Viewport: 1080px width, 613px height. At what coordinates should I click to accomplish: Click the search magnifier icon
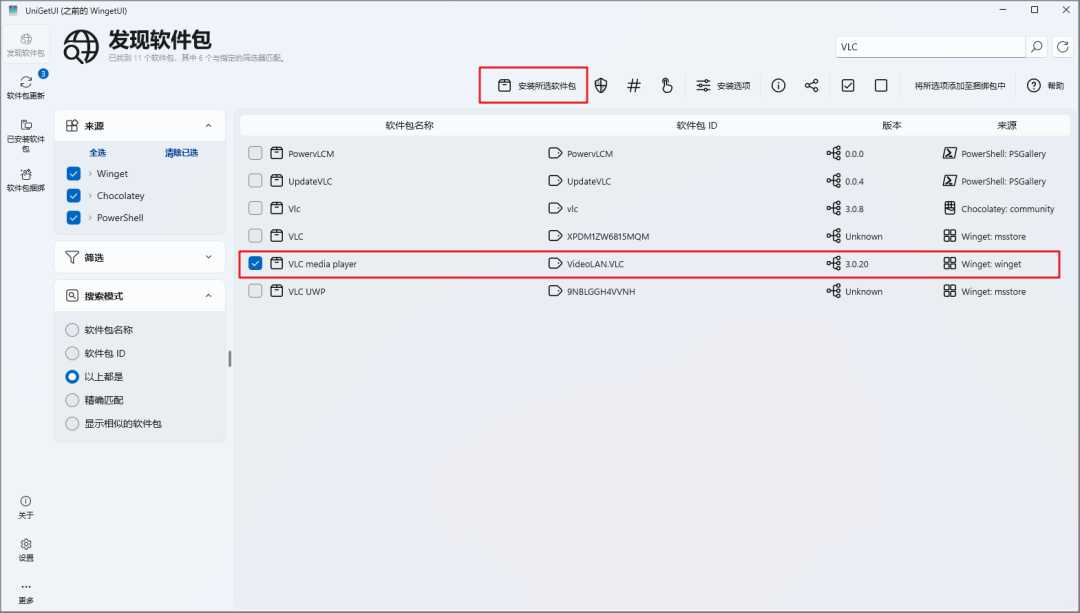point(1036,47)
